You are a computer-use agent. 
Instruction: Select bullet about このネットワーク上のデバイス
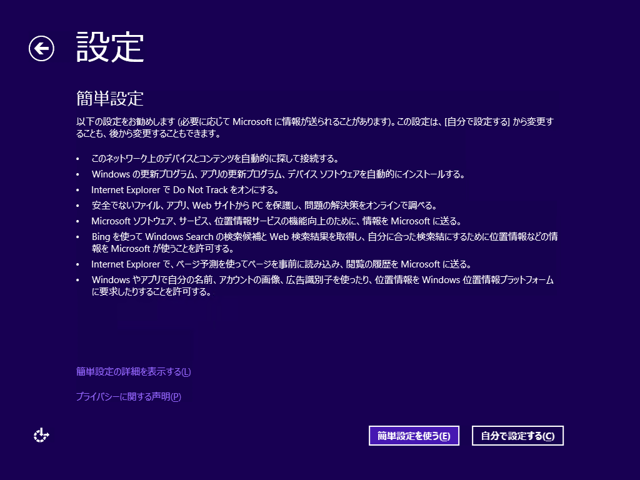(215, 158)
